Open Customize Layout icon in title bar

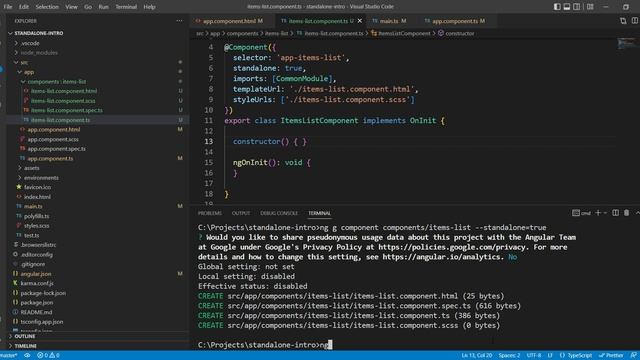click(x=590, y=7)
